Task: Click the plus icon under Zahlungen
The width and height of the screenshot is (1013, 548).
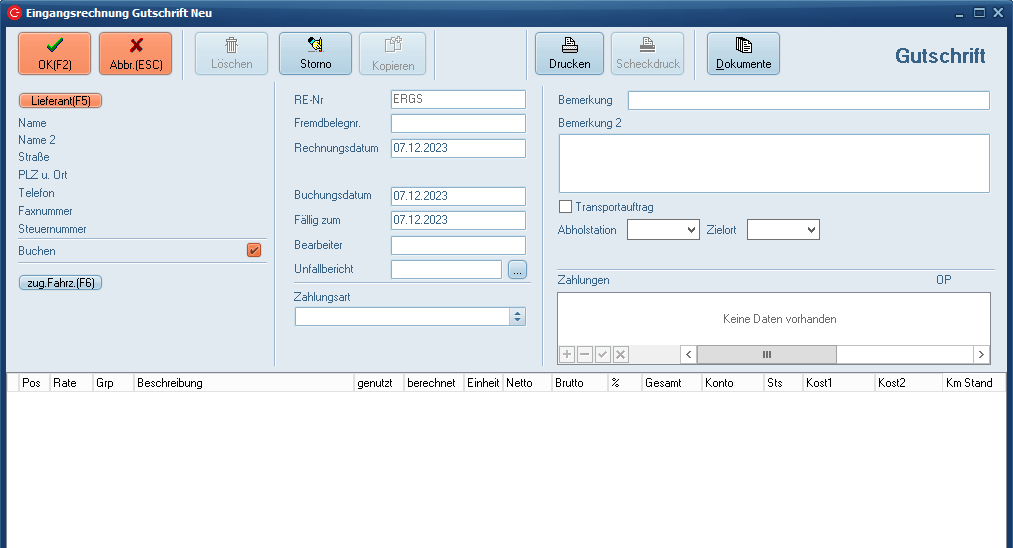Action: (x=567, y=355)
